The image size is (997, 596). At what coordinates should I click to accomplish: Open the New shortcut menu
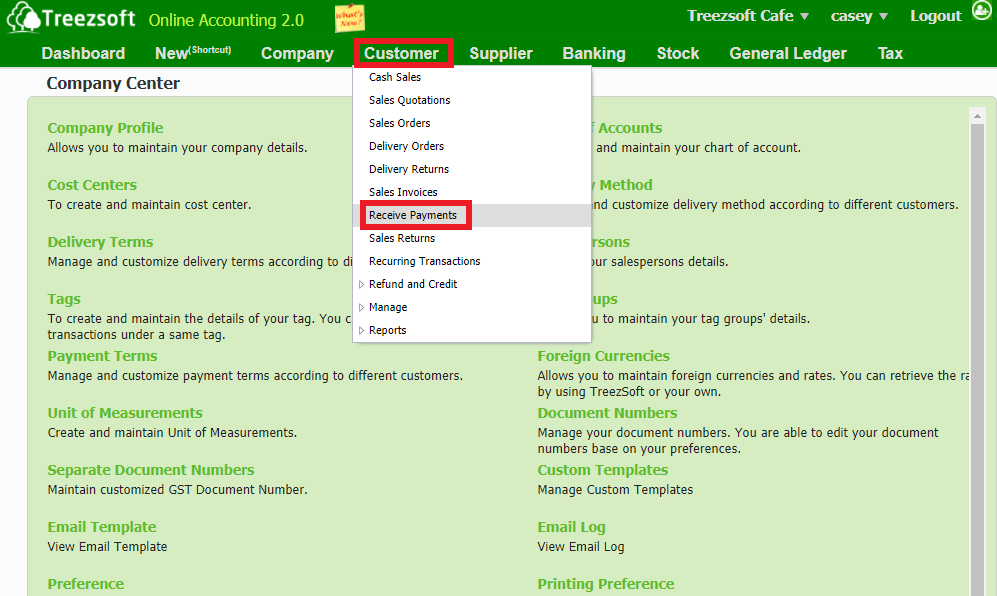[x=193, y=53]
